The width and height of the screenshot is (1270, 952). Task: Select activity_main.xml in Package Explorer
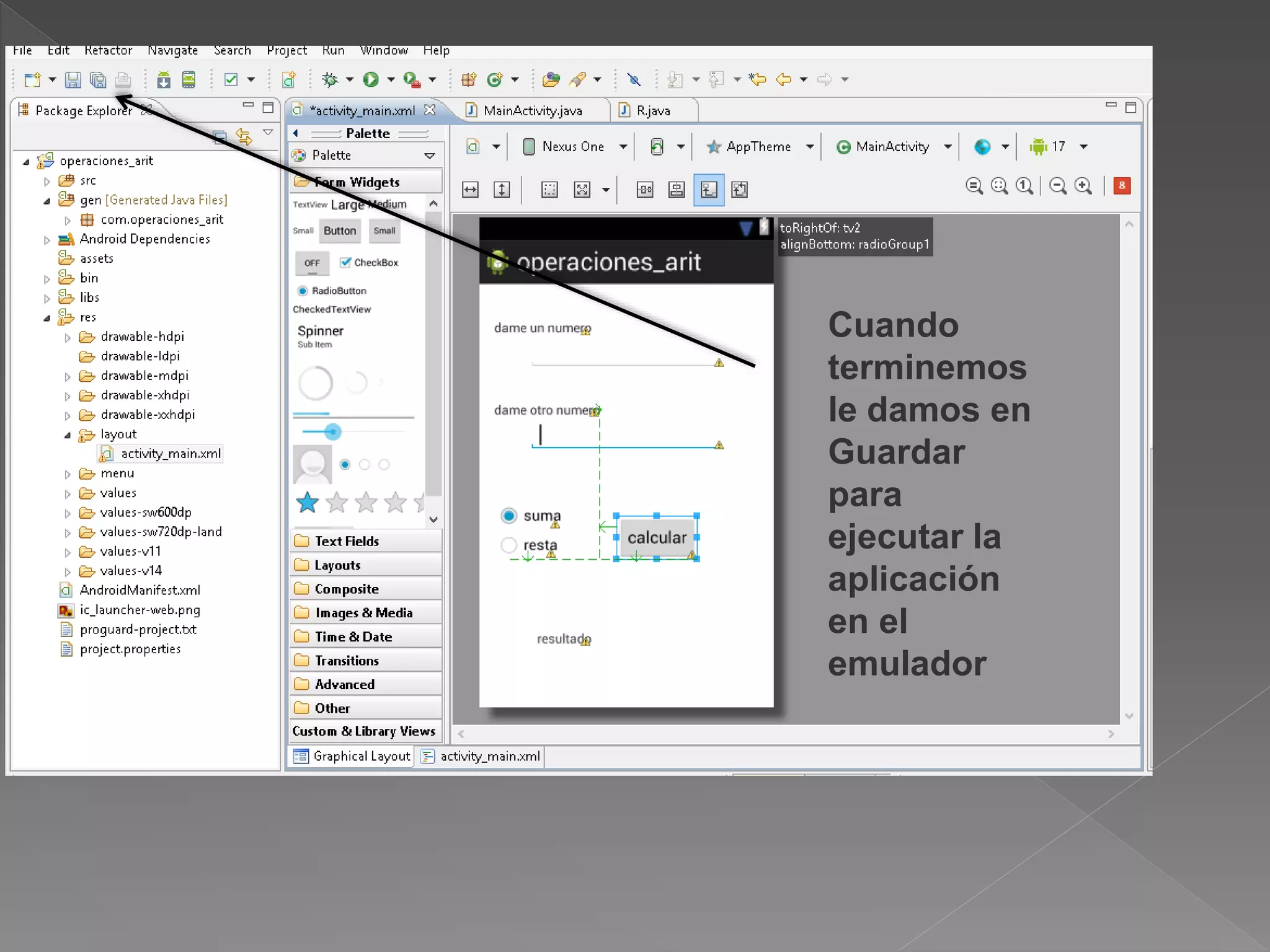click(171, 454)
